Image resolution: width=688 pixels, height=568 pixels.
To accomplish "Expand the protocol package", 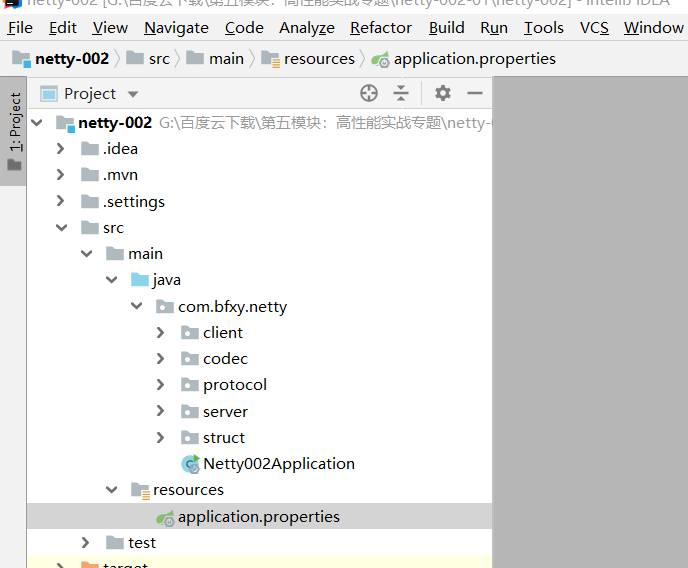I will pos(161,385).
